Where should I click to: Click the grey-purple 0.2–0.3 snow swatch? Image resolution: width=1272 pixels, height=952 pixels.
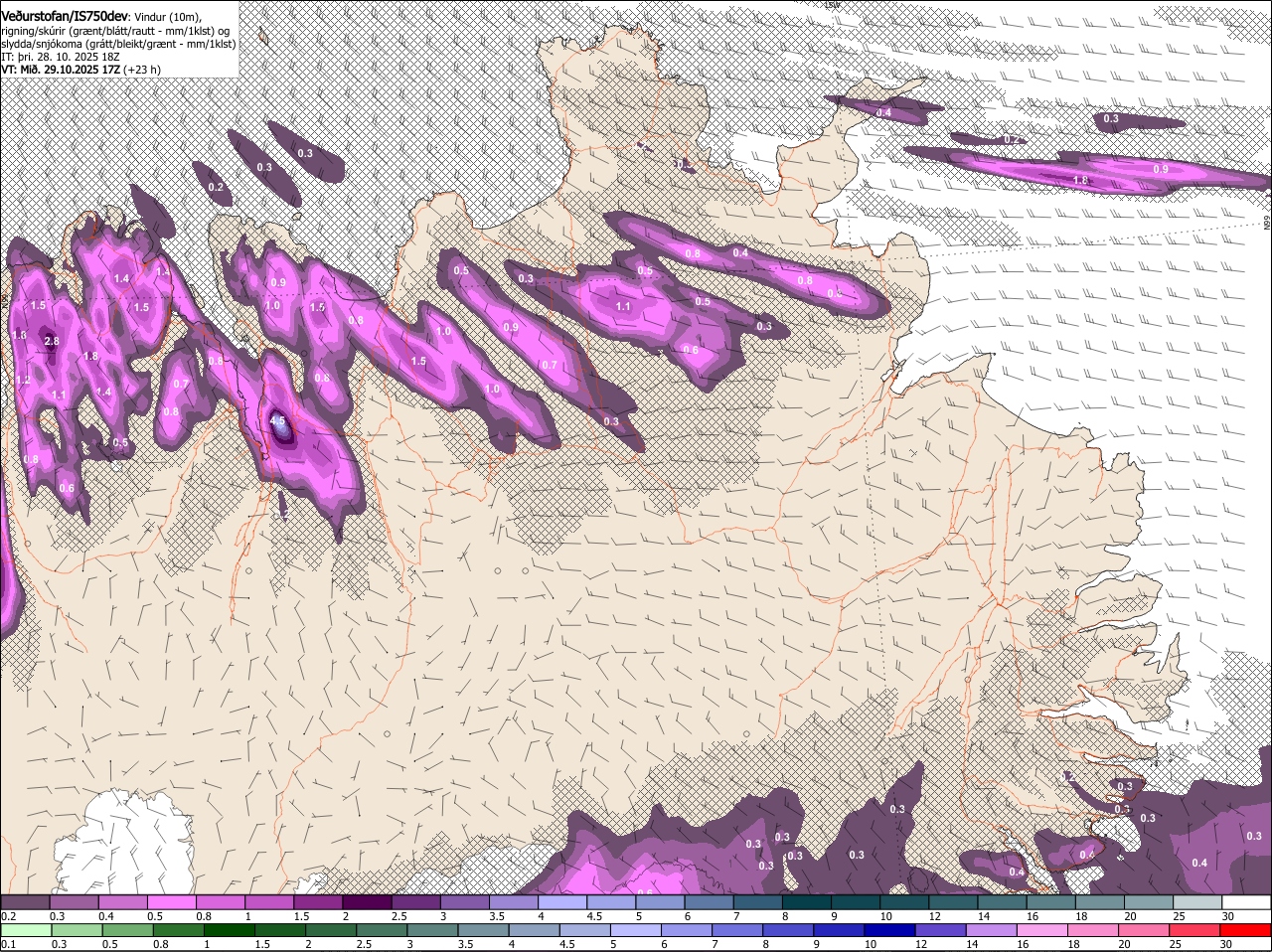(x=26, y=902)
